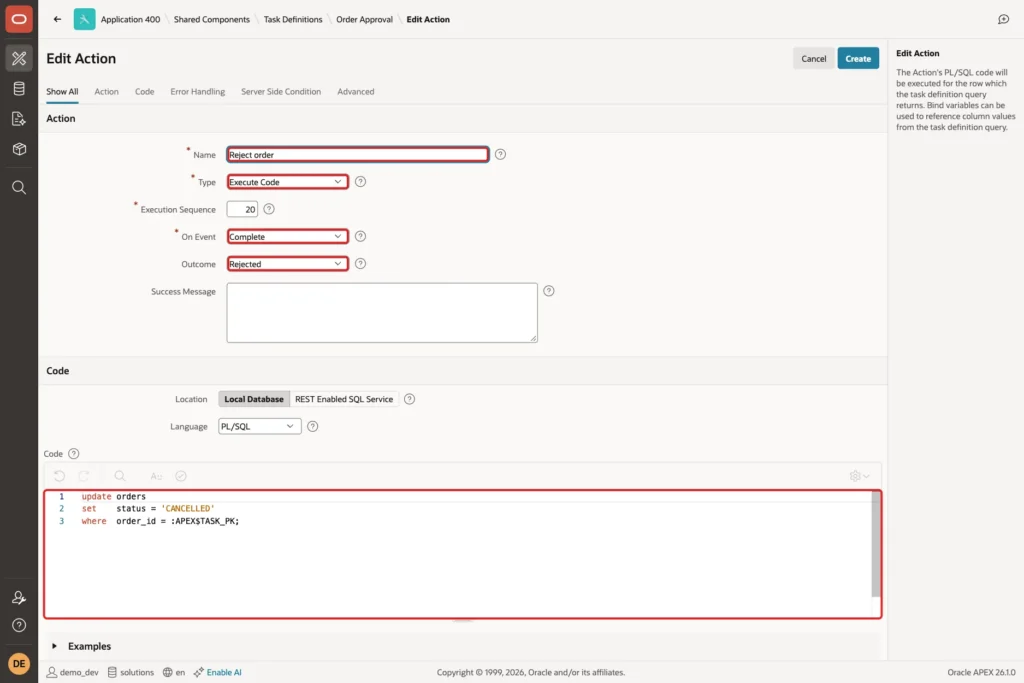Open Administration user icon in sidebar
Screen dimensions: 1024x683
click(x=19, y=597)
